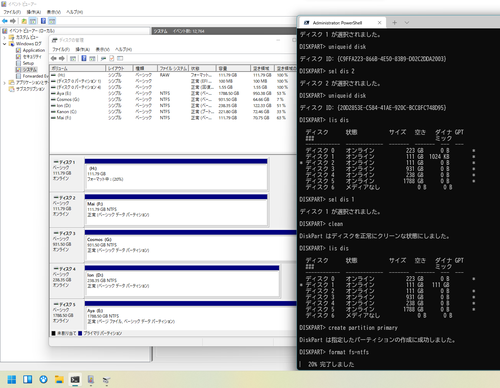Screen dimensions: 500x388
Task: Select Mai (F:) partition block on Disk 2
Action: pyautogui.click(x=176, y=209)
